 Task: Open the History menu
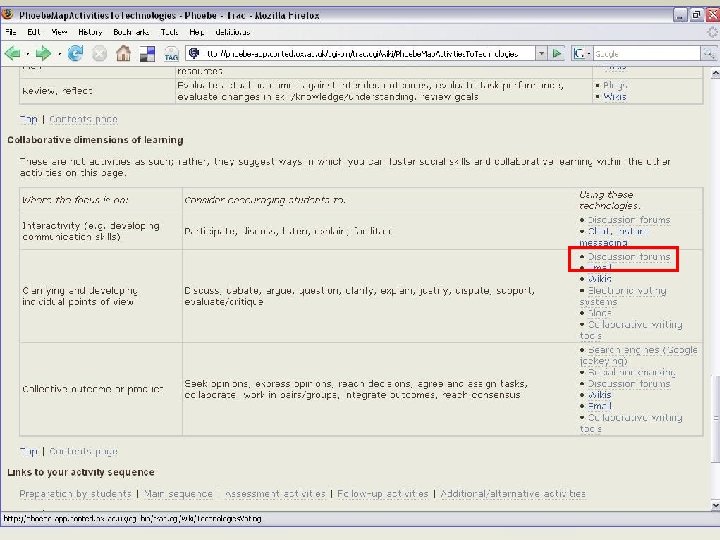[x=89, y=32]
